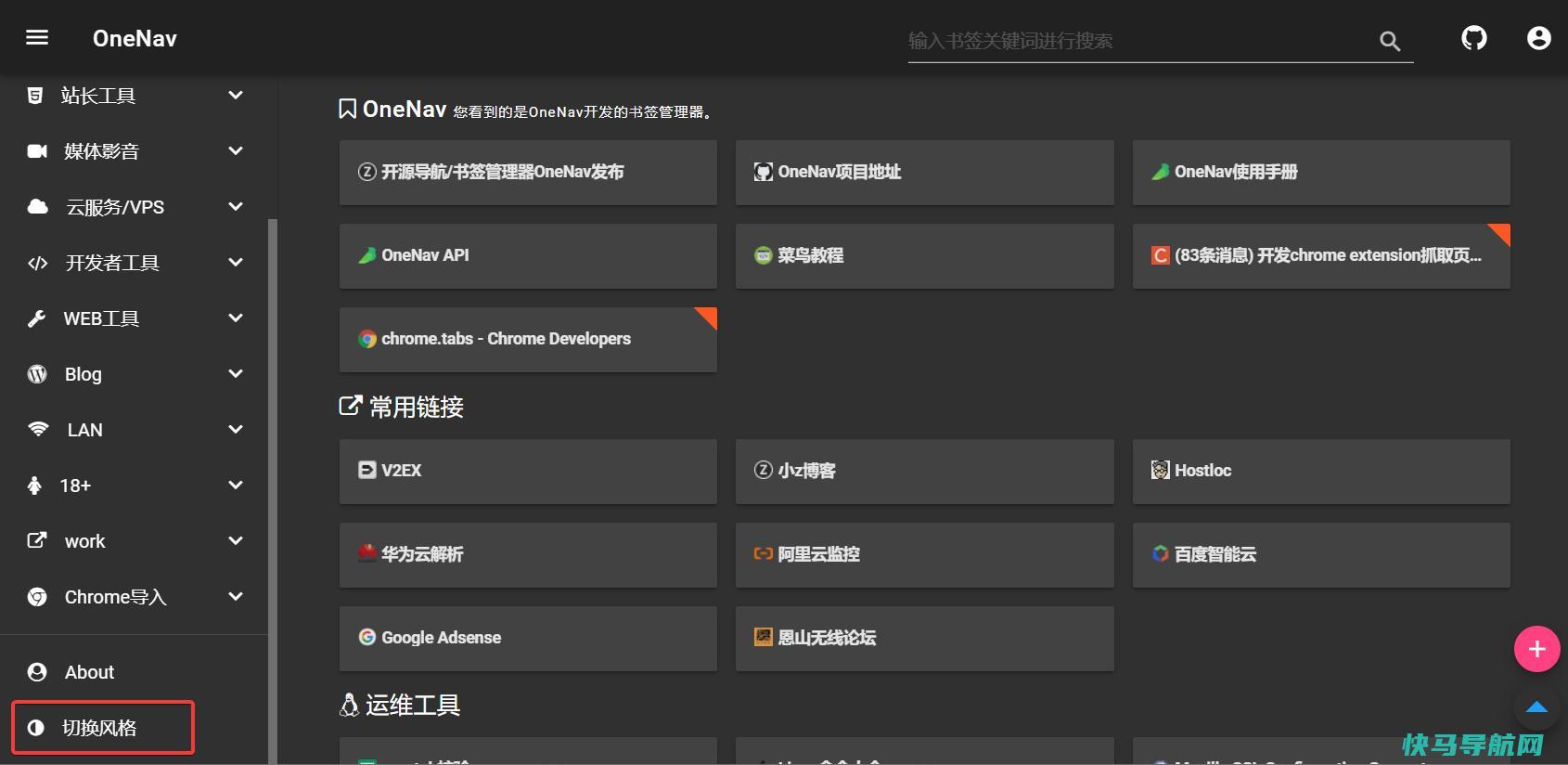
Task: Expand the LAN chevron
Action: coord(236,430)
